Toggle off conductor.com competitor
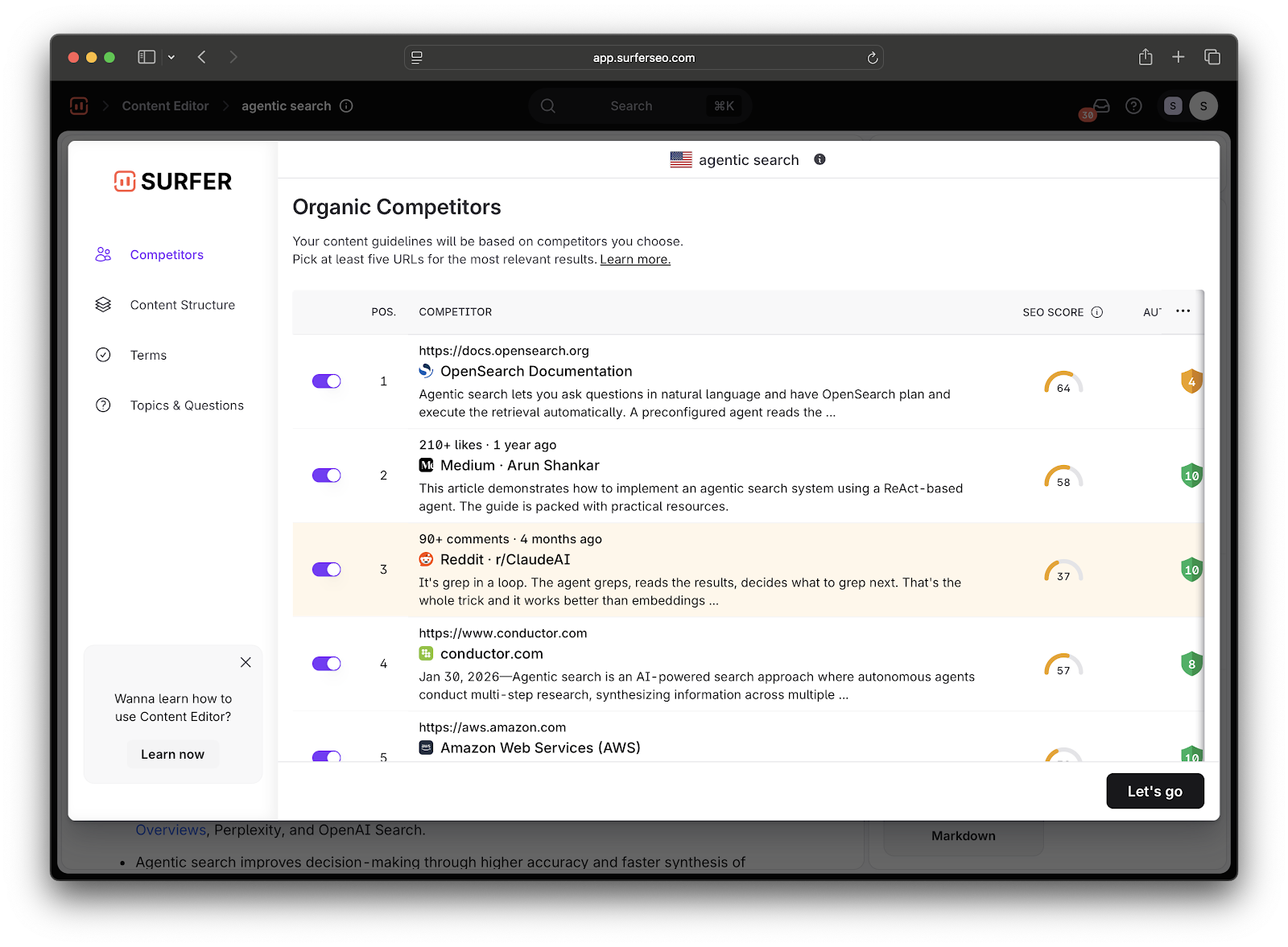This screenshot has width=1288, height=947. point(327,664)
